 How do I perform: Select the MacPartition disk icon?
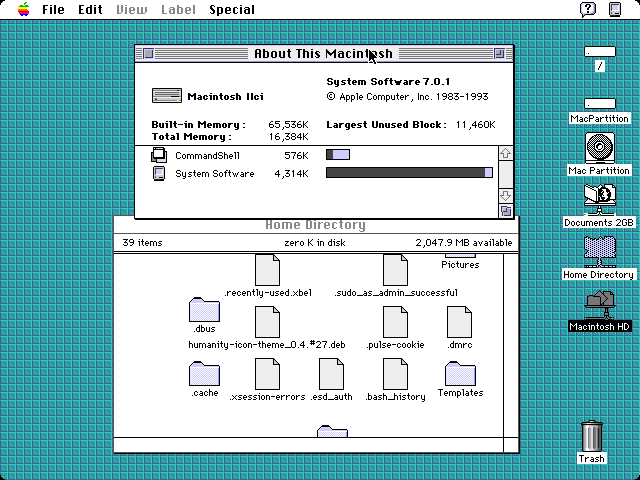pyautogui.click(x=600, y=104)
